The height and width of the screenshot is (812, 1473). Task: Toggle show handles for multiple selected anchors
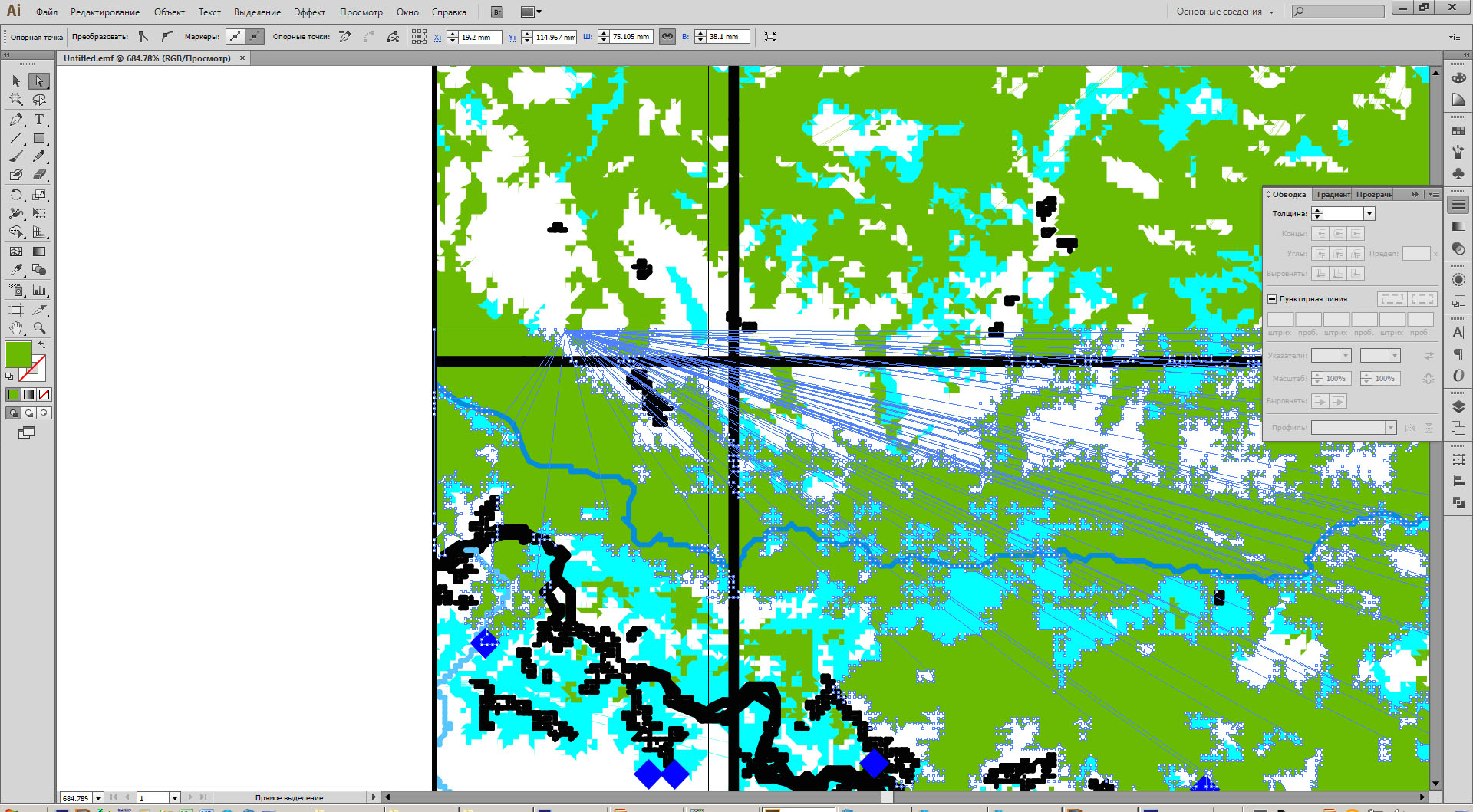coord(235,37)
